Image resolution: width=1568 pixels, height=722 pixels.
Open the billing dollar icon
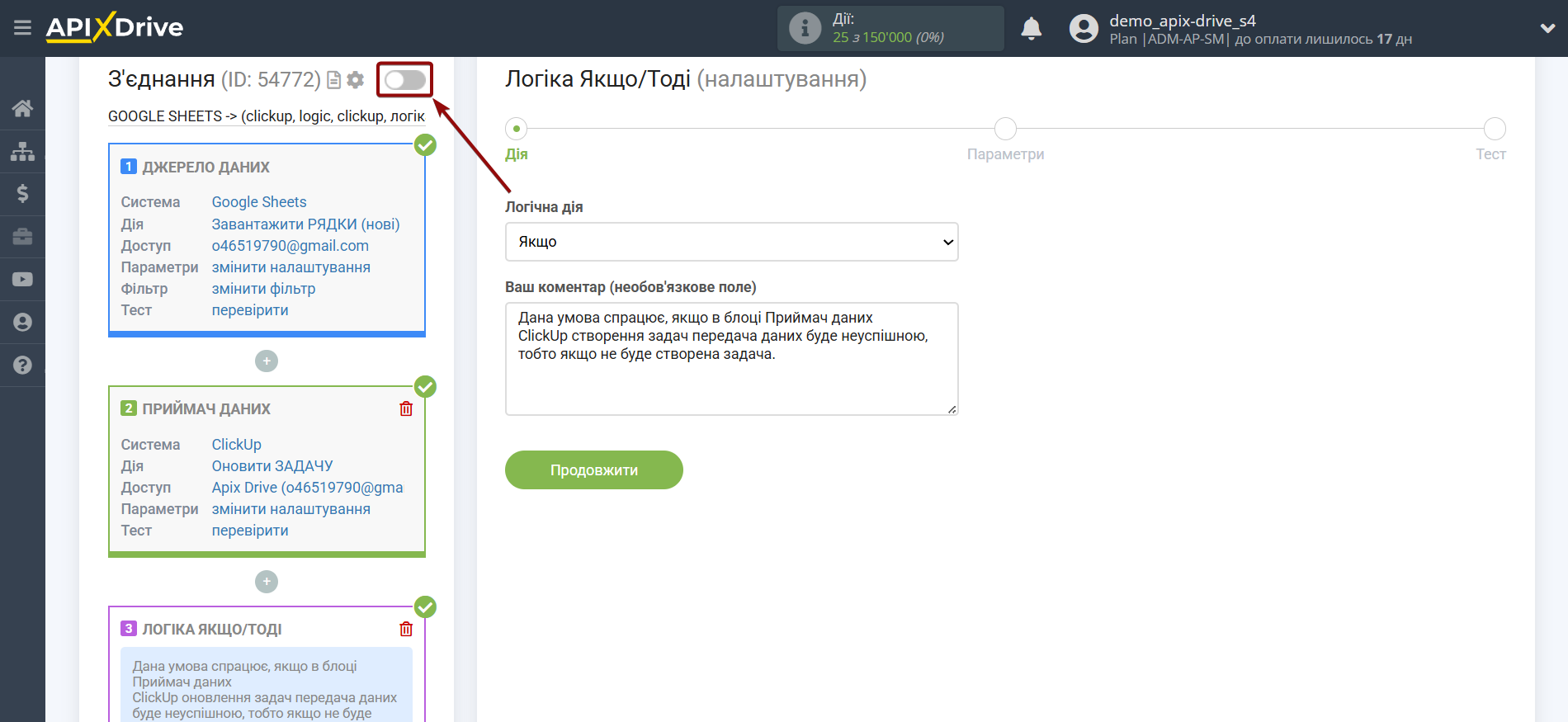(22, 194)
